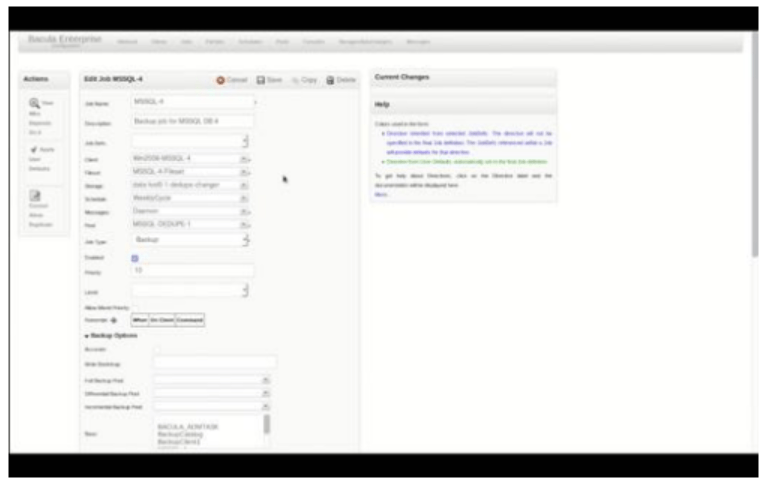Click the Base list scrollbar
The image size is (767, 480).
(267, 425)
